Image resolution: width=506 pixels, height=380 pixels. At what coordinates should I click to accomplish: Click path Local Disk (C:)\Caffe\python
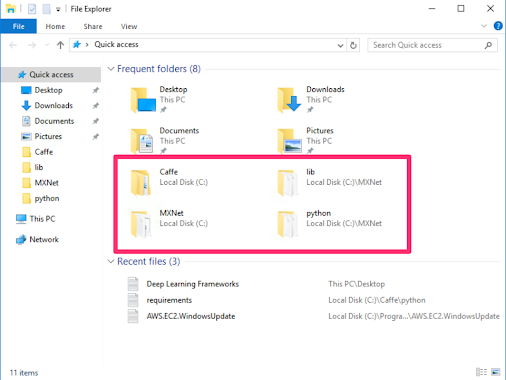point(377,300)
